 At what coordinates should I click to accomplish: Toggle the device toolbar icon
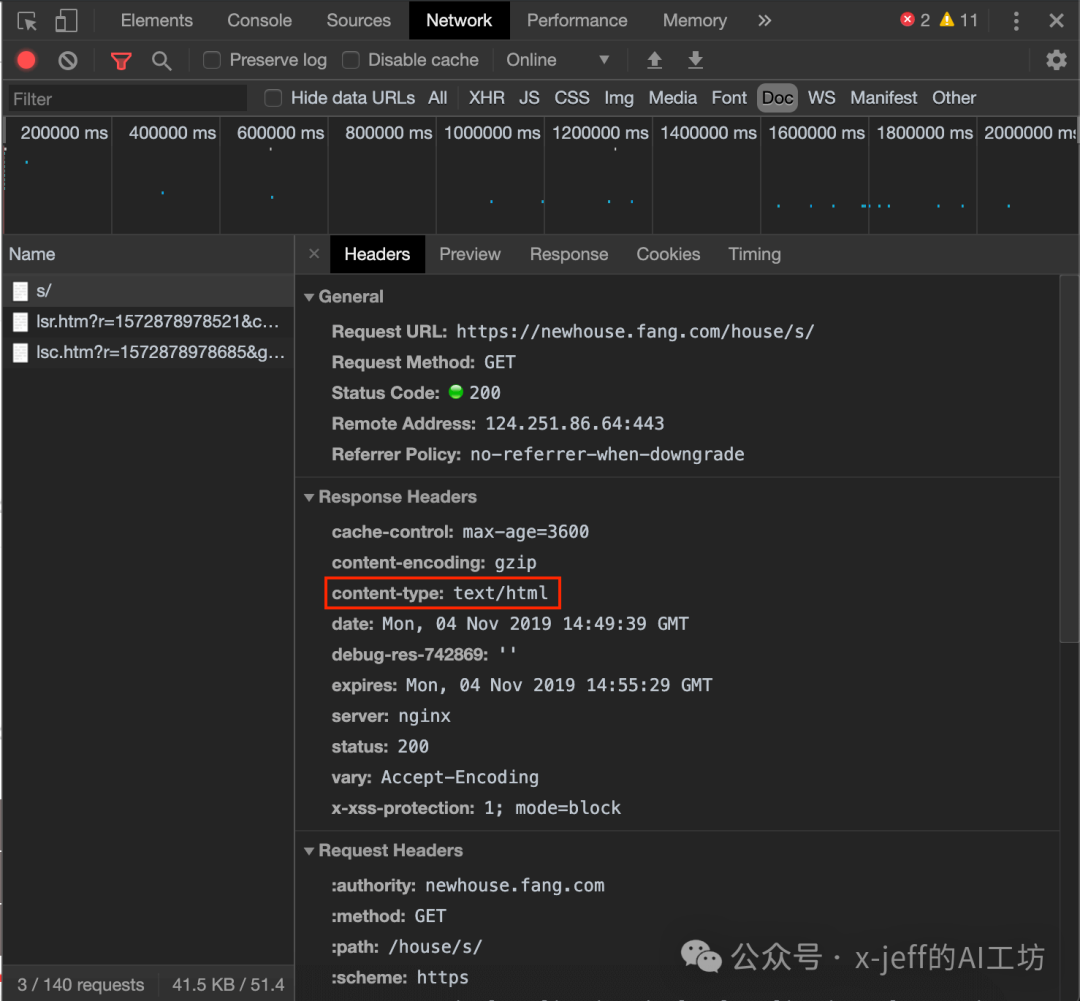pos(66,21)
